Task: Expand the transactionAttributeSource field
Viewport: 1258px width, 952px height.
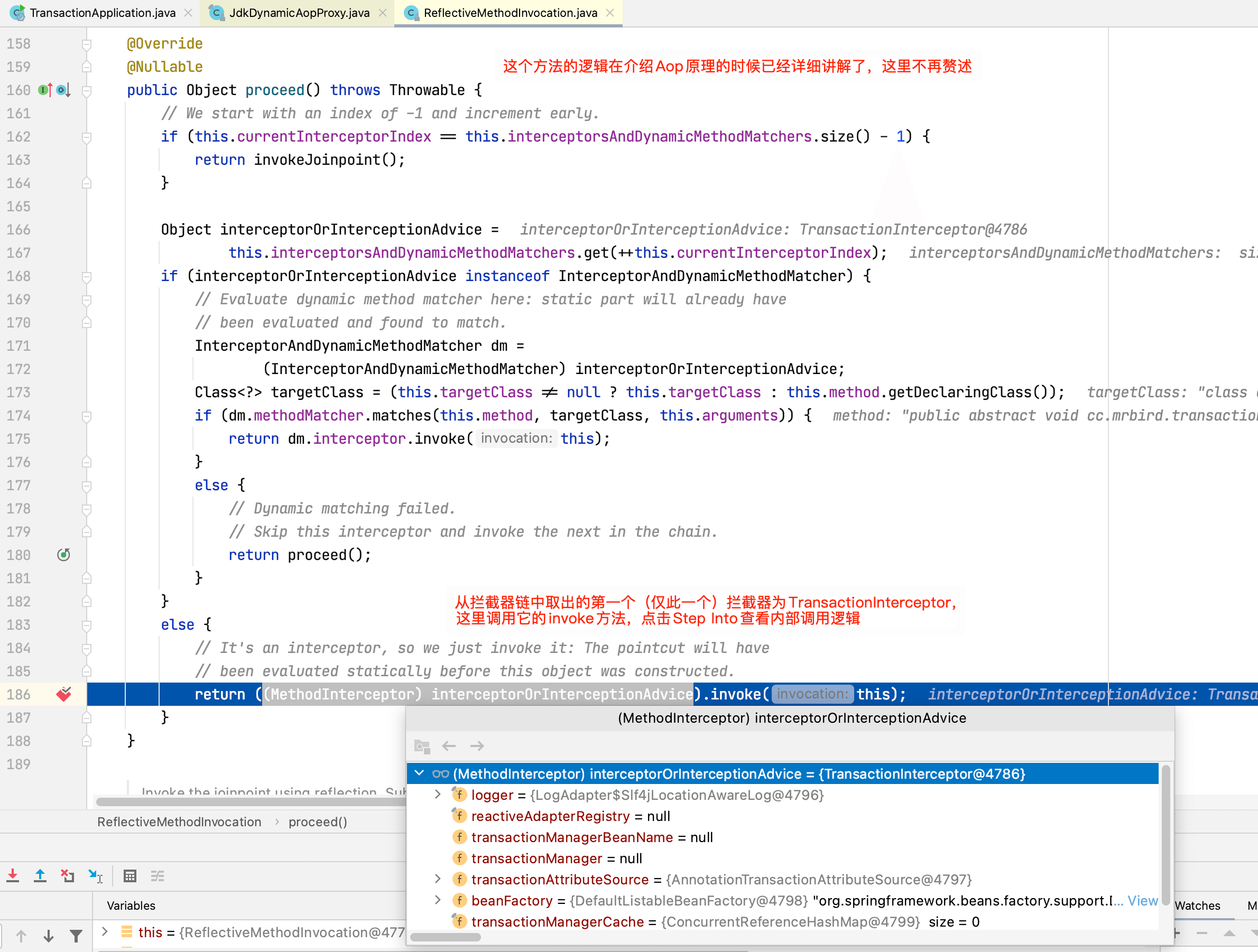Action: [x=437, y=879]
